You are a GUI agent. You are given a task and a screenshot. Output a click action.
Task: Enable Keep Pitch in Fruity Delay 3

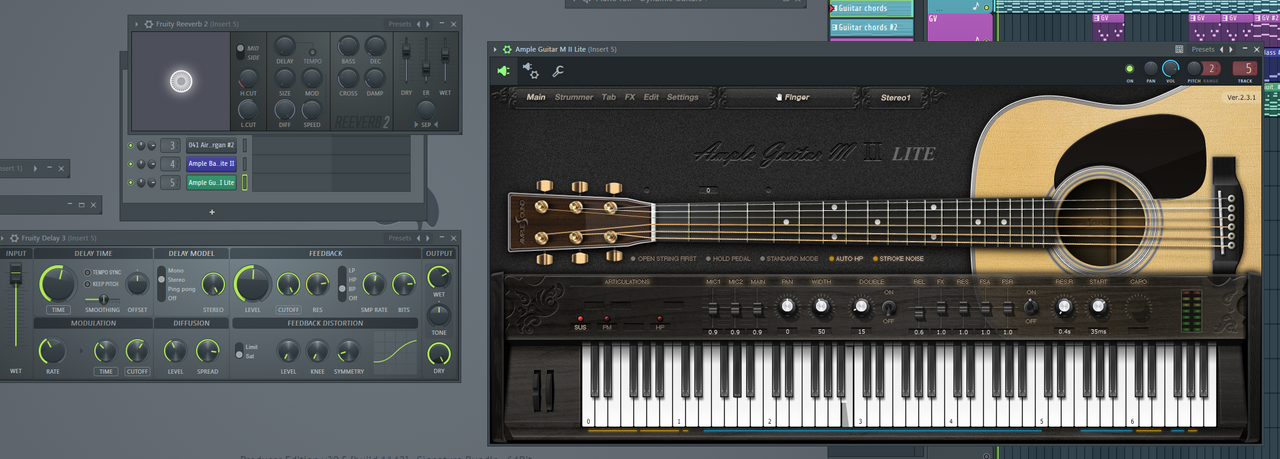click(86, 283)
